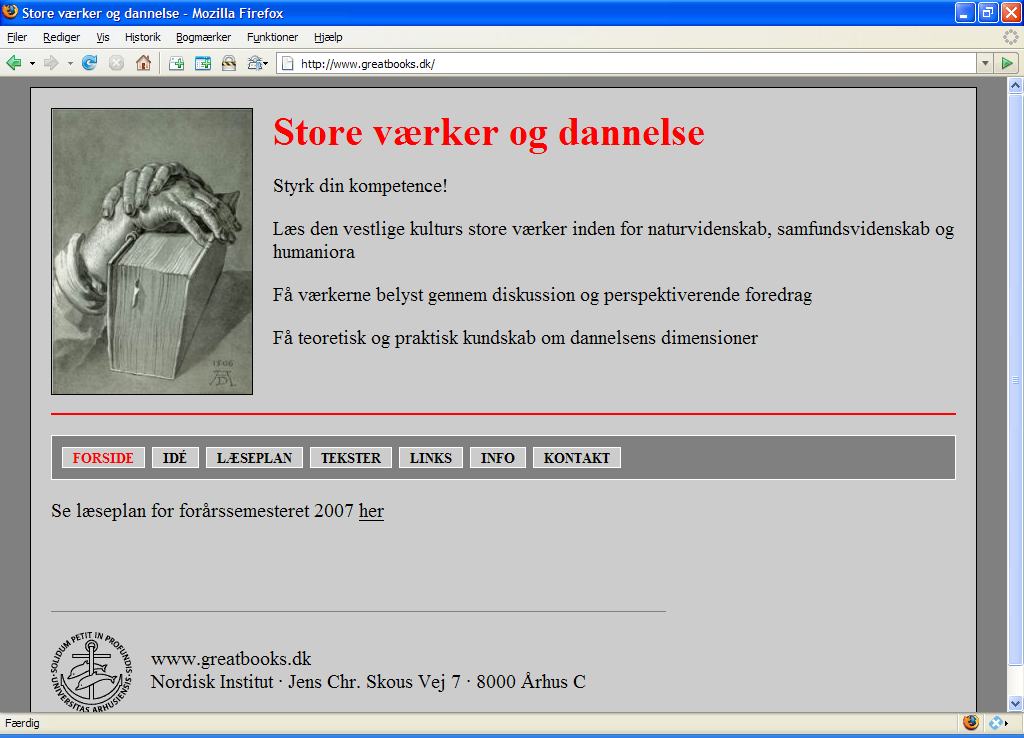
Task: Click the page icon in the address bar
Action: (288, 63)
